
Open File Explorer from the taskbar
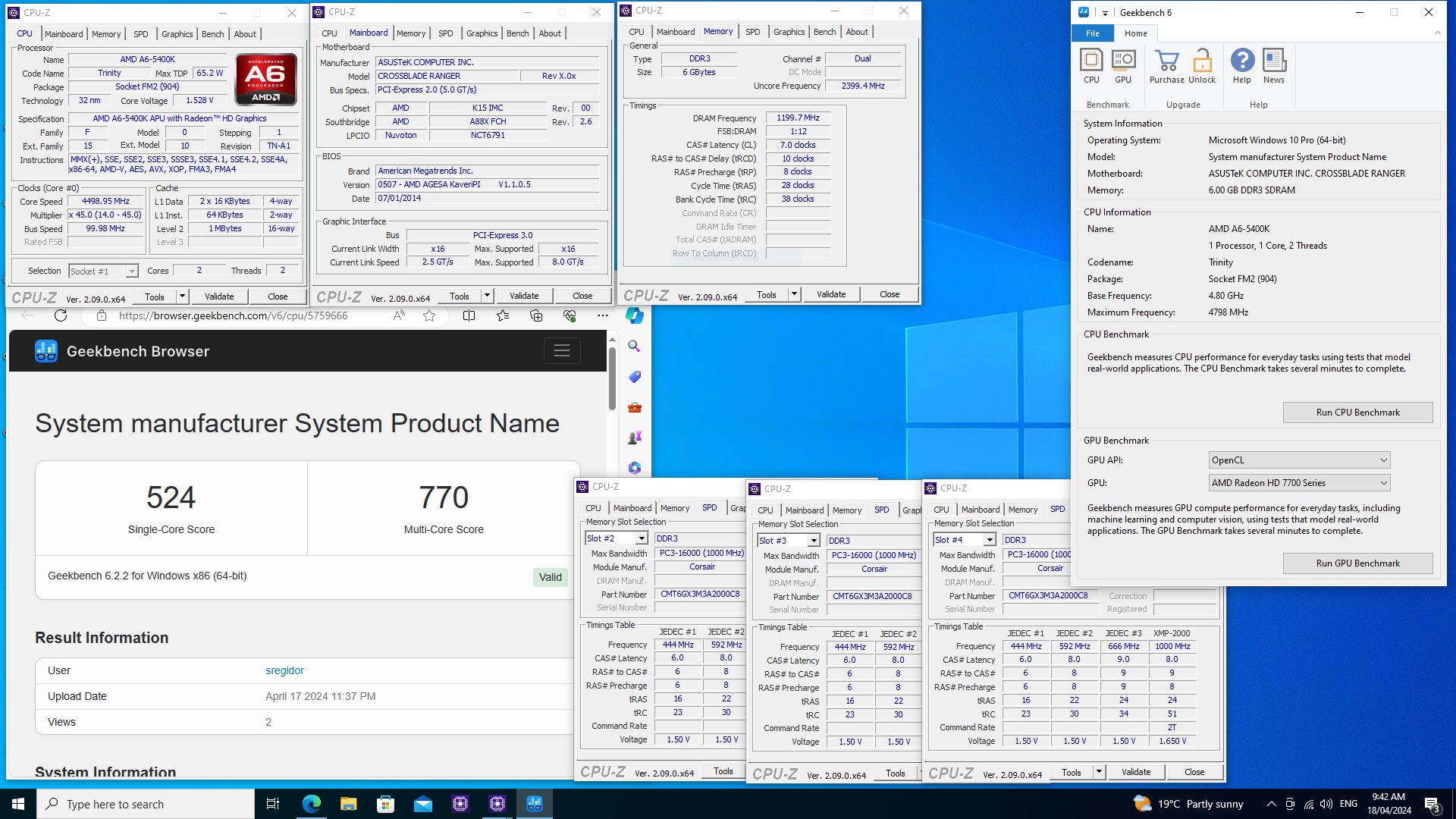348,804
